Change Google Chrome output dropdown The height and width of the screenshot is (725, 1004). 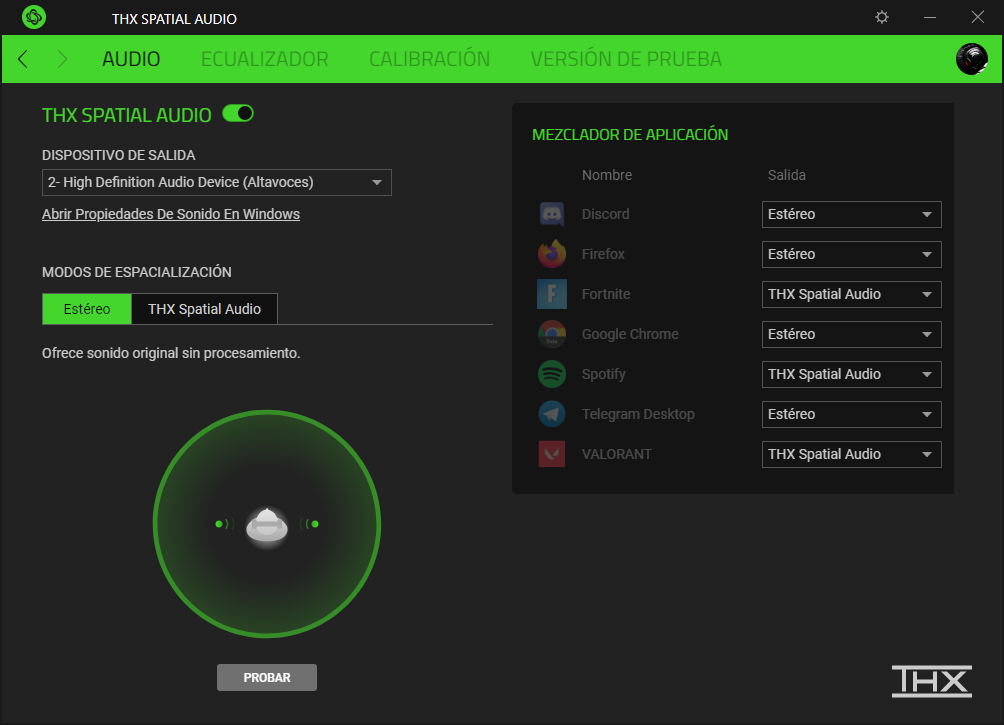(852, 334)
